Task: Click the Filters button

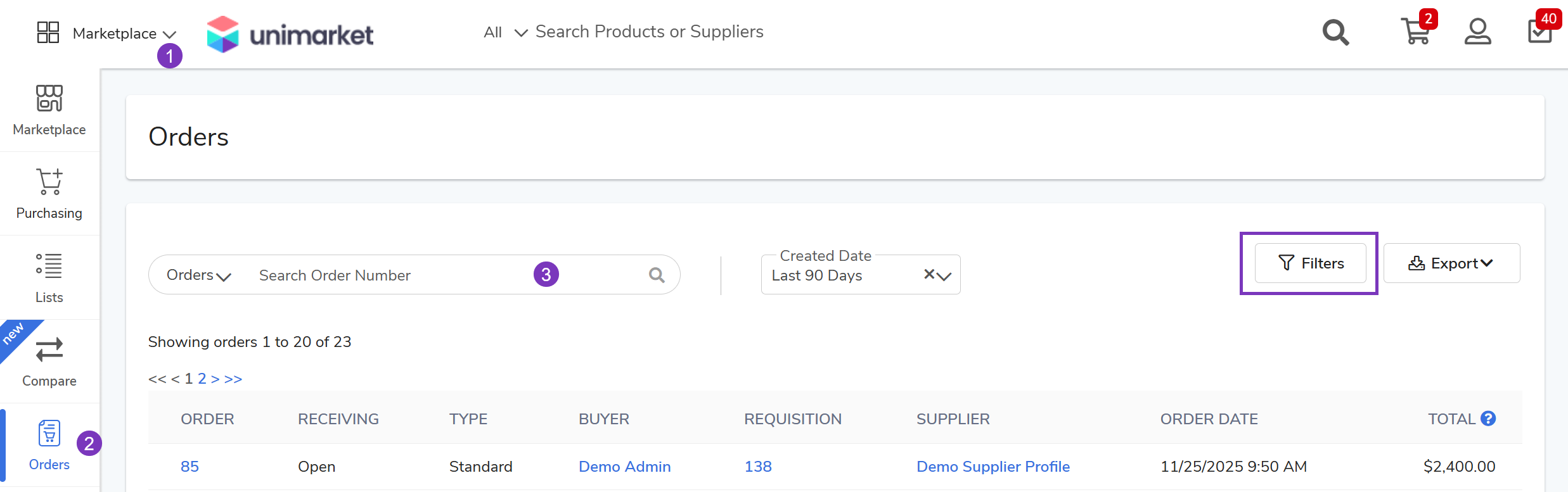Action: click(1310, 263)
